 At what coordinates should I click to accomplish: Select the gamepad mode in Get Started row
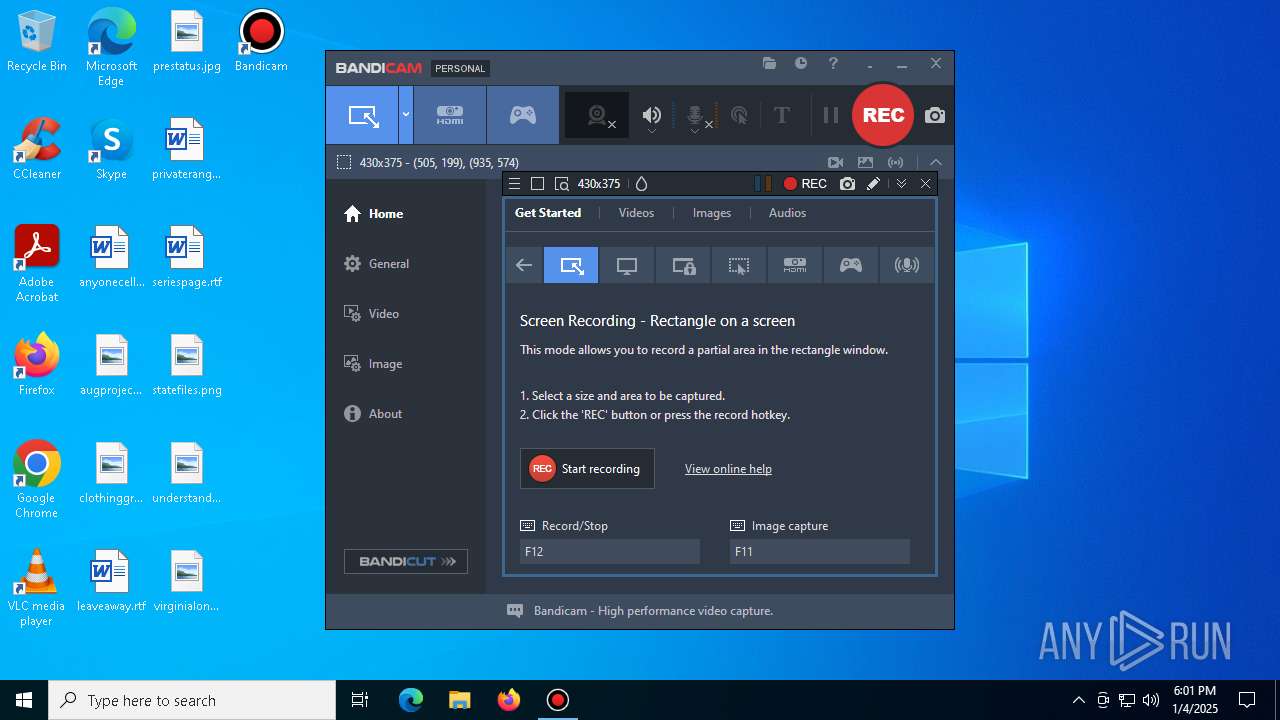(x=851, y=265)
